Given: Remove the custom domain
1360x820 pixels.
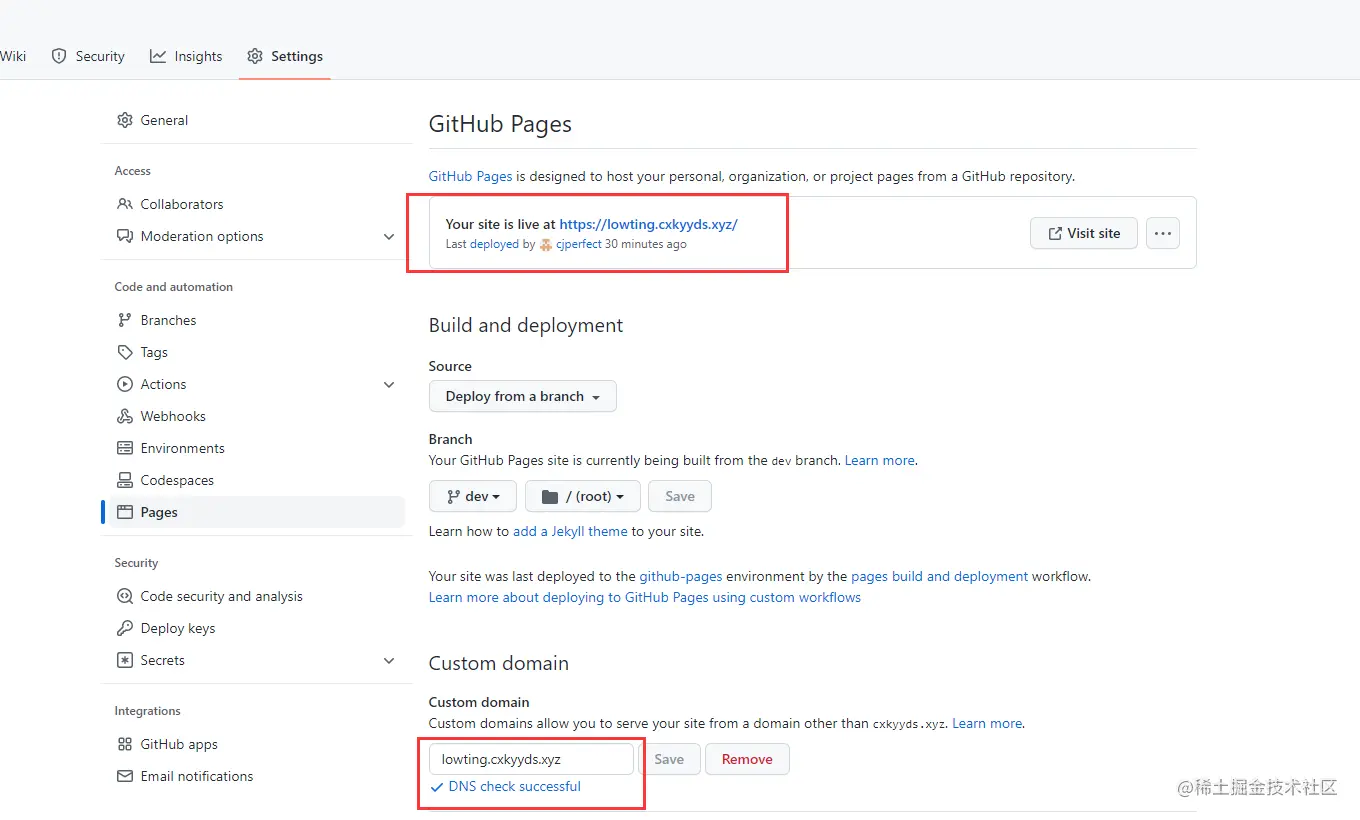Looking at the screenshot, I should pyautogui.click(x=747, y=759).
